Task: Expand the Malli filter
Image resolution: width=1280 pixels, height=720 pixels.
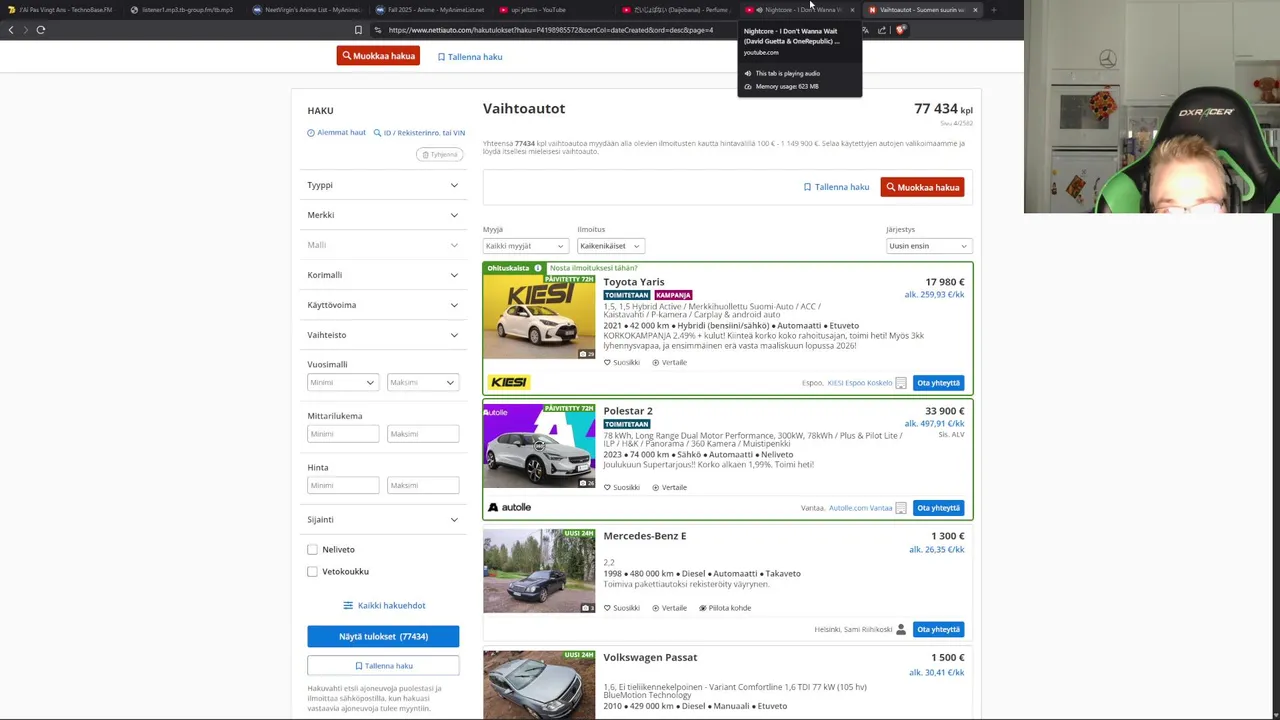Action: (x=383, y=245)
